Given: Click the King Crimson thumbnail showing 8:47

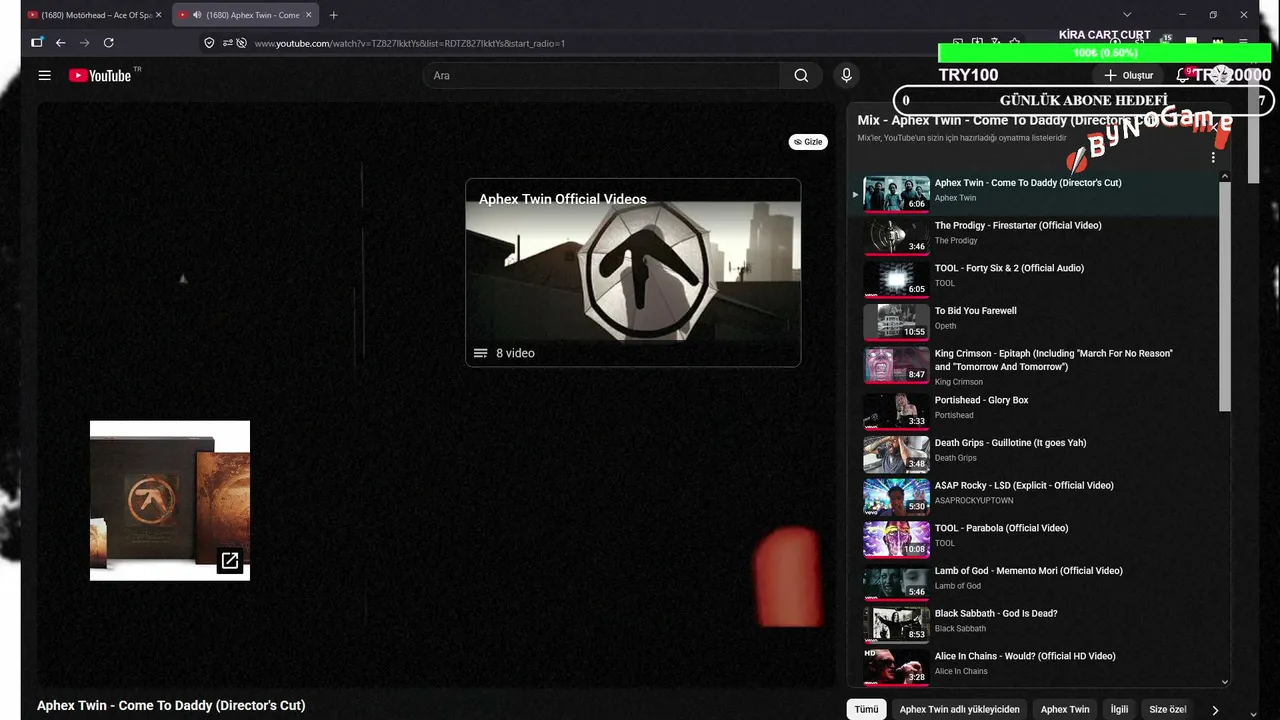Looking at the screenshot, I should point(897,366).
